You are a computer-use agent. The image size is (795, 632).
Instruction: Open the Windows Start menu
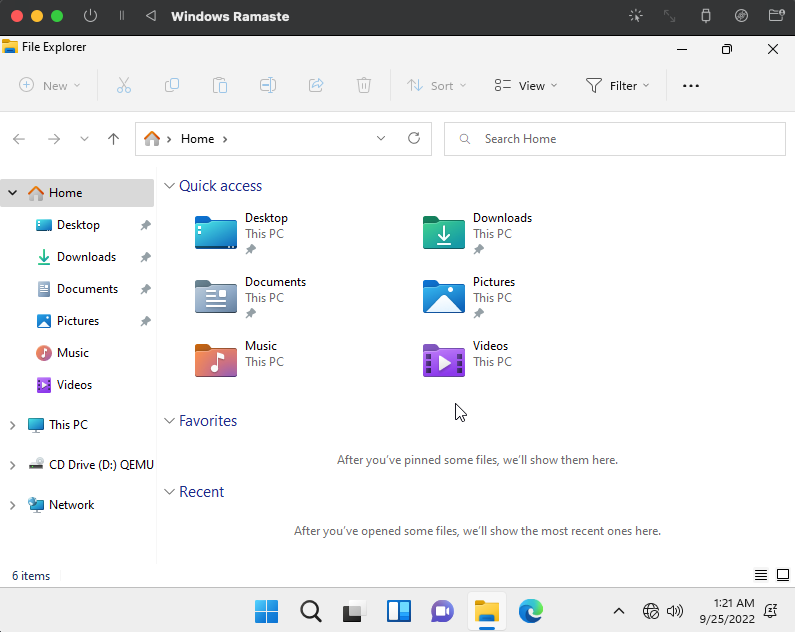click(266, 611)
